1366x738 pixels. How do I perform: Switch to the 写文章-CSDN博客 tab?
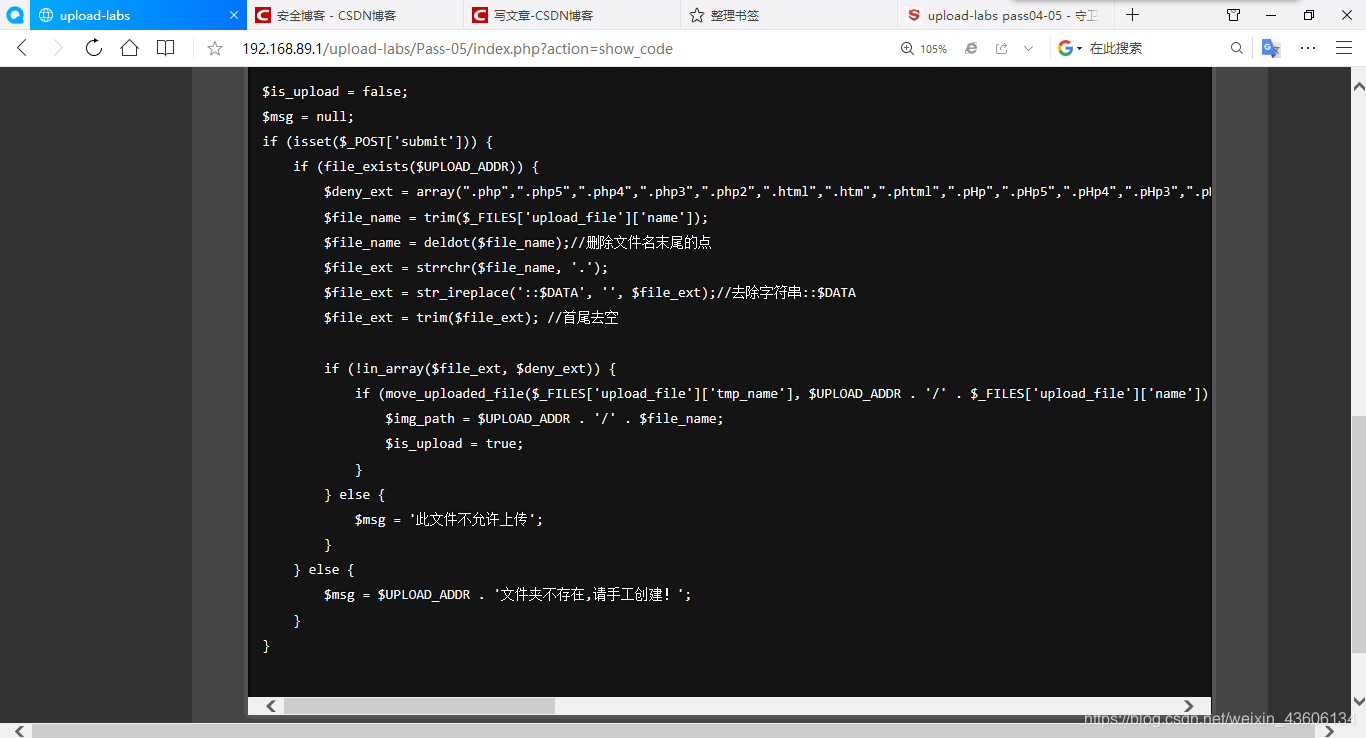click(x=573, y=15)
